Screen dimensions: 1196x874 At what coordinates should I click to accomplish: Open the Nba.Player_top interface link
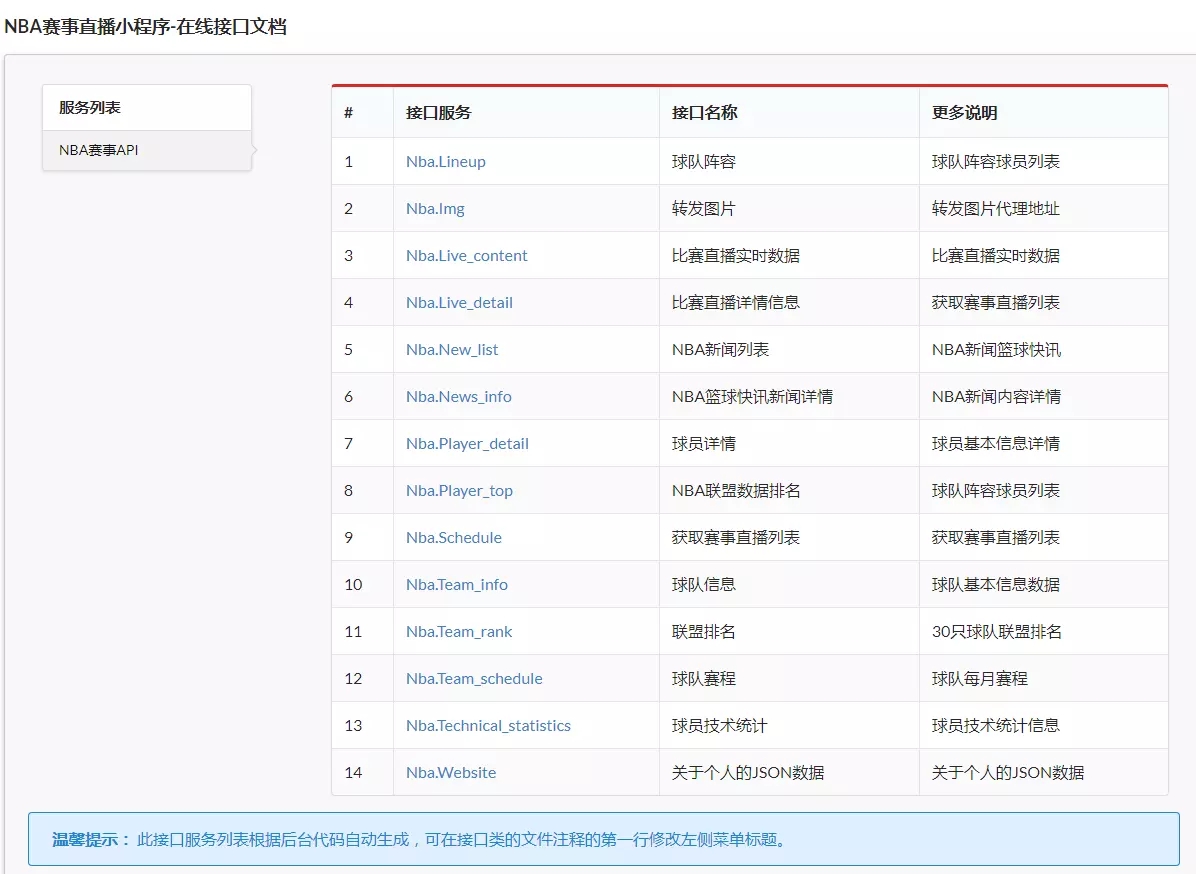(459, 491)
